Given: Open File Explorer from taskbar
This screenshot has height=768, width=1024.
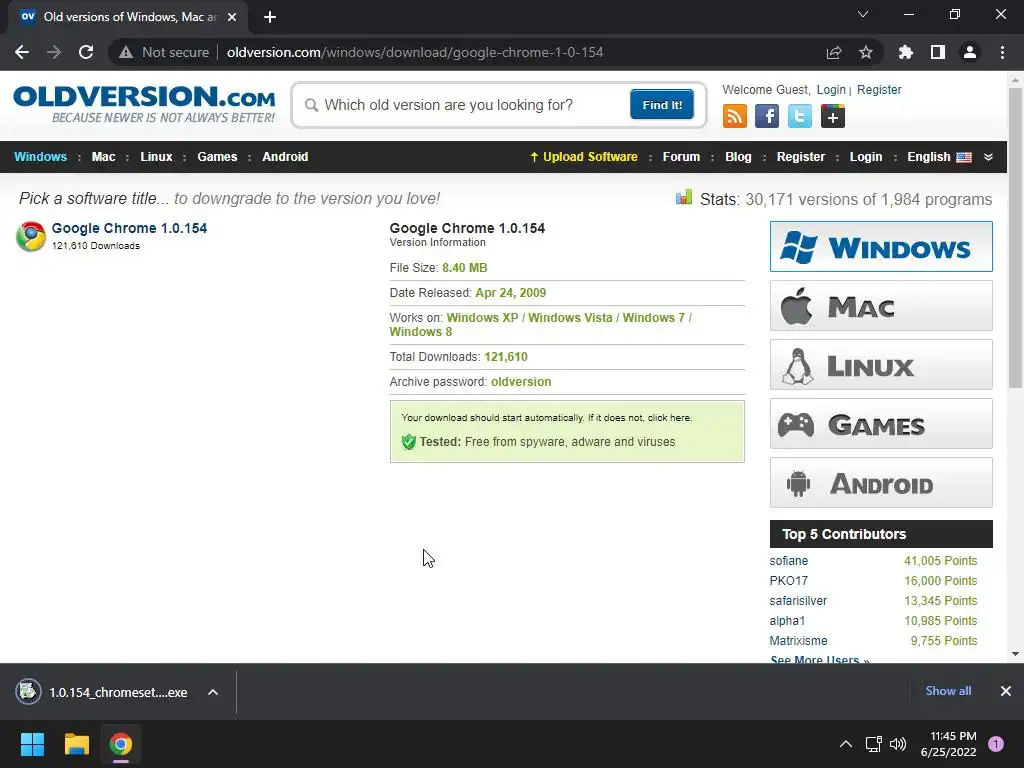Looking at the screenshot, I should coord(76,744).
